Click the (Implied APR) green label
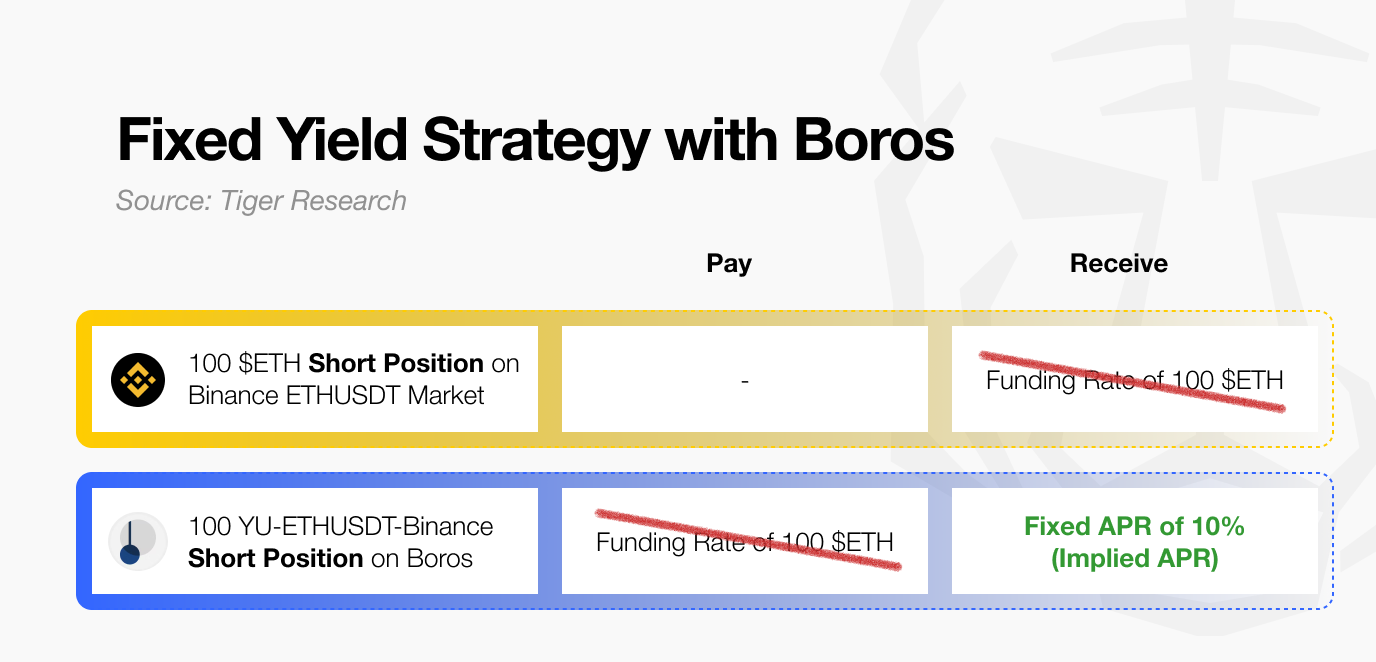The image size is (1376, 662). [x=1135, y=558]
